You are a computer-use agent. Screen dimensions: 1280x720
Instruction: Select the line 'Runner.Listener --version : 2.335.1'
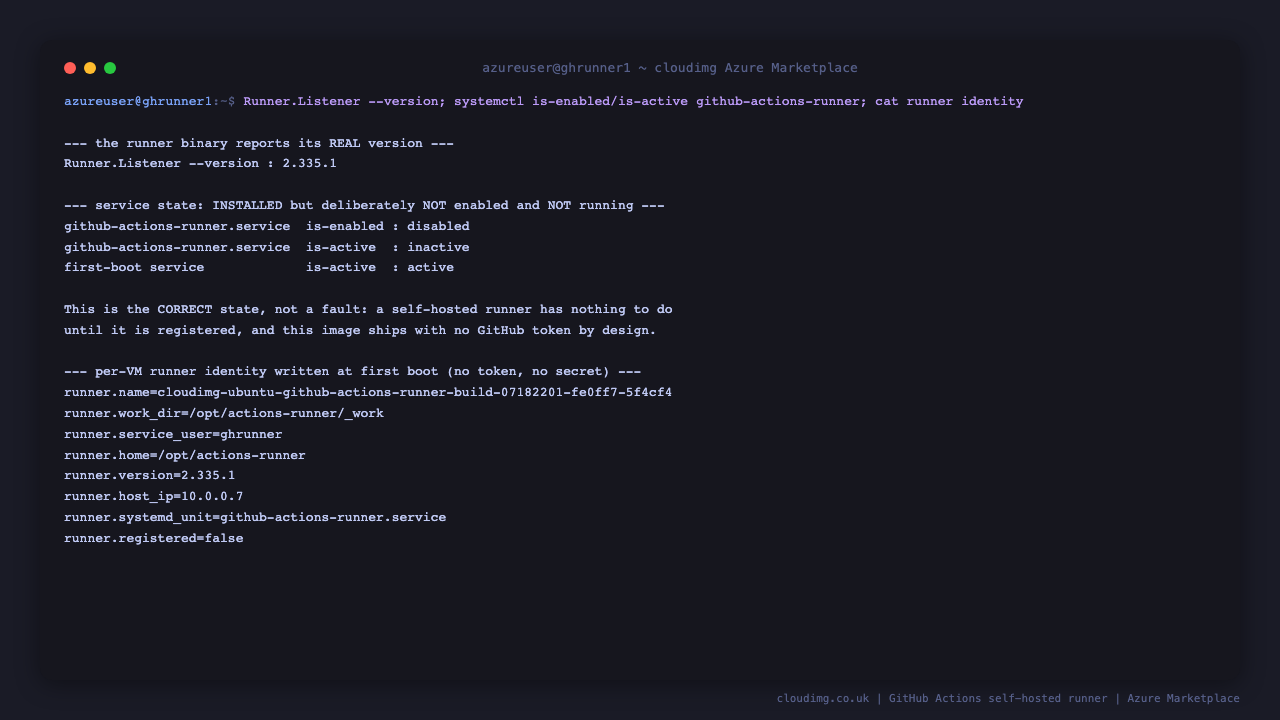click(200, 163)
